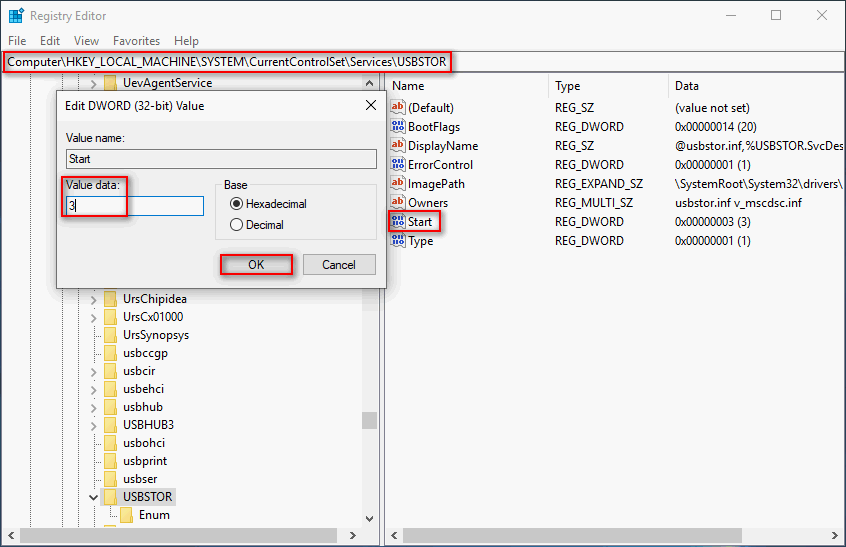
Task: Click the registry path address bar
Action: click(x=422, y=61)
